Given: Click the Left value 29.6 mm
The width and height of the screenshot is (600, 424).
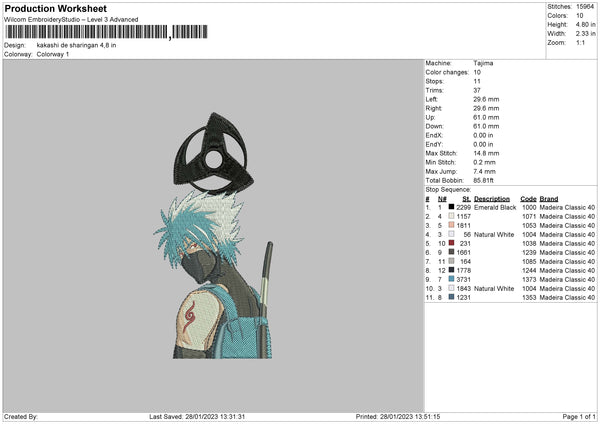Looking at the screenshot, I should (486, 99).
